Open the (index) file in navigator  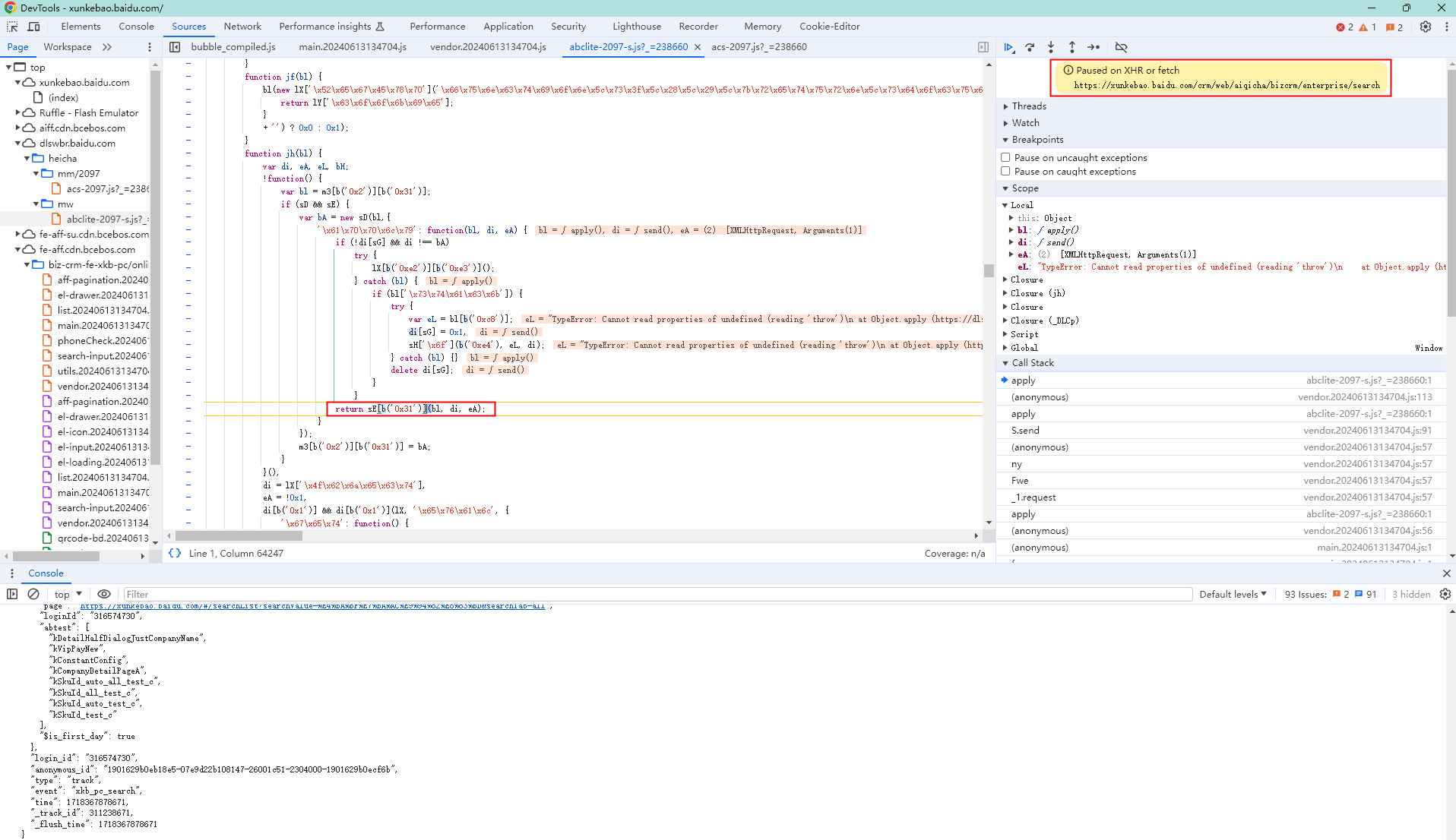tap(63, 97)
